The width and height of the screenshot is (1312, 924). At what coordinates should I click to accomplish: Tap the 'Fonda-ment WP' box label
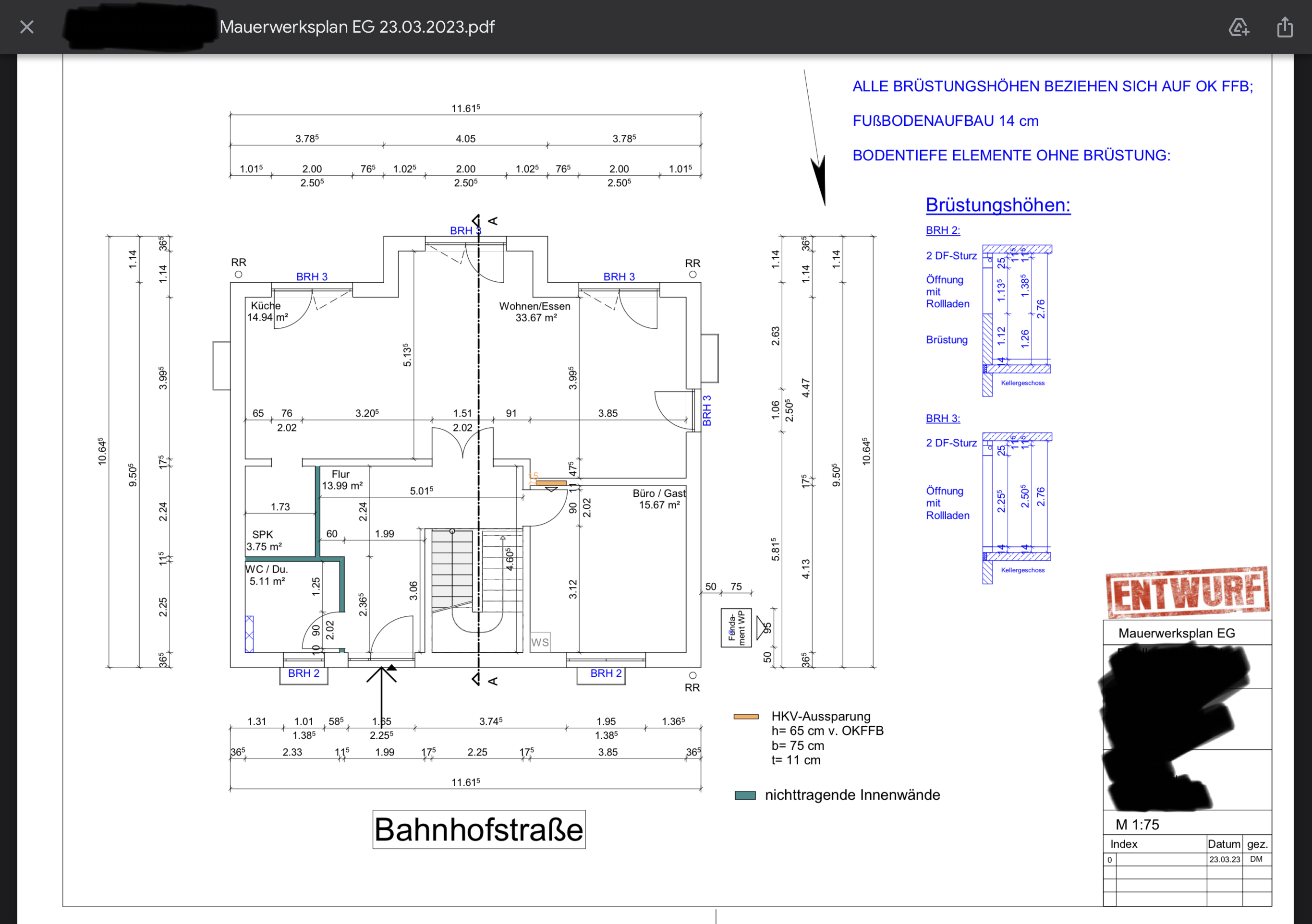[x=736, y=628]
